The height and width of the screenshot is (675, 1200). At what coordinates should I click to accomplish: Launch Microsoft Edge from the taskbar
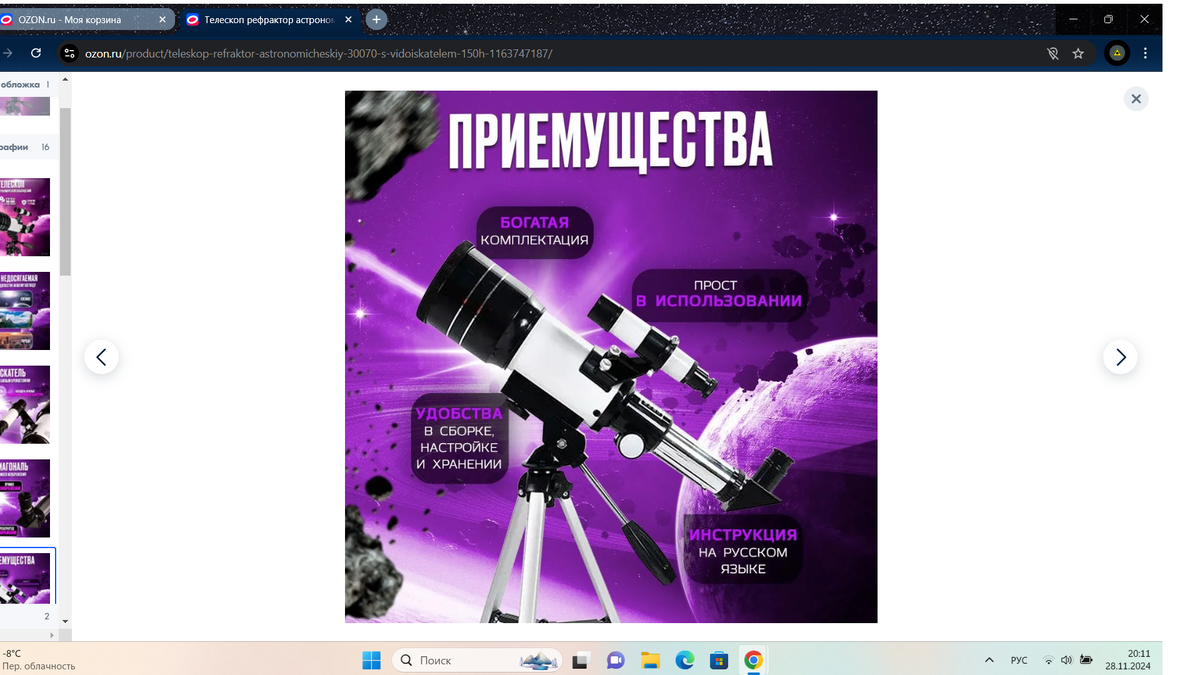click(684, 660)
